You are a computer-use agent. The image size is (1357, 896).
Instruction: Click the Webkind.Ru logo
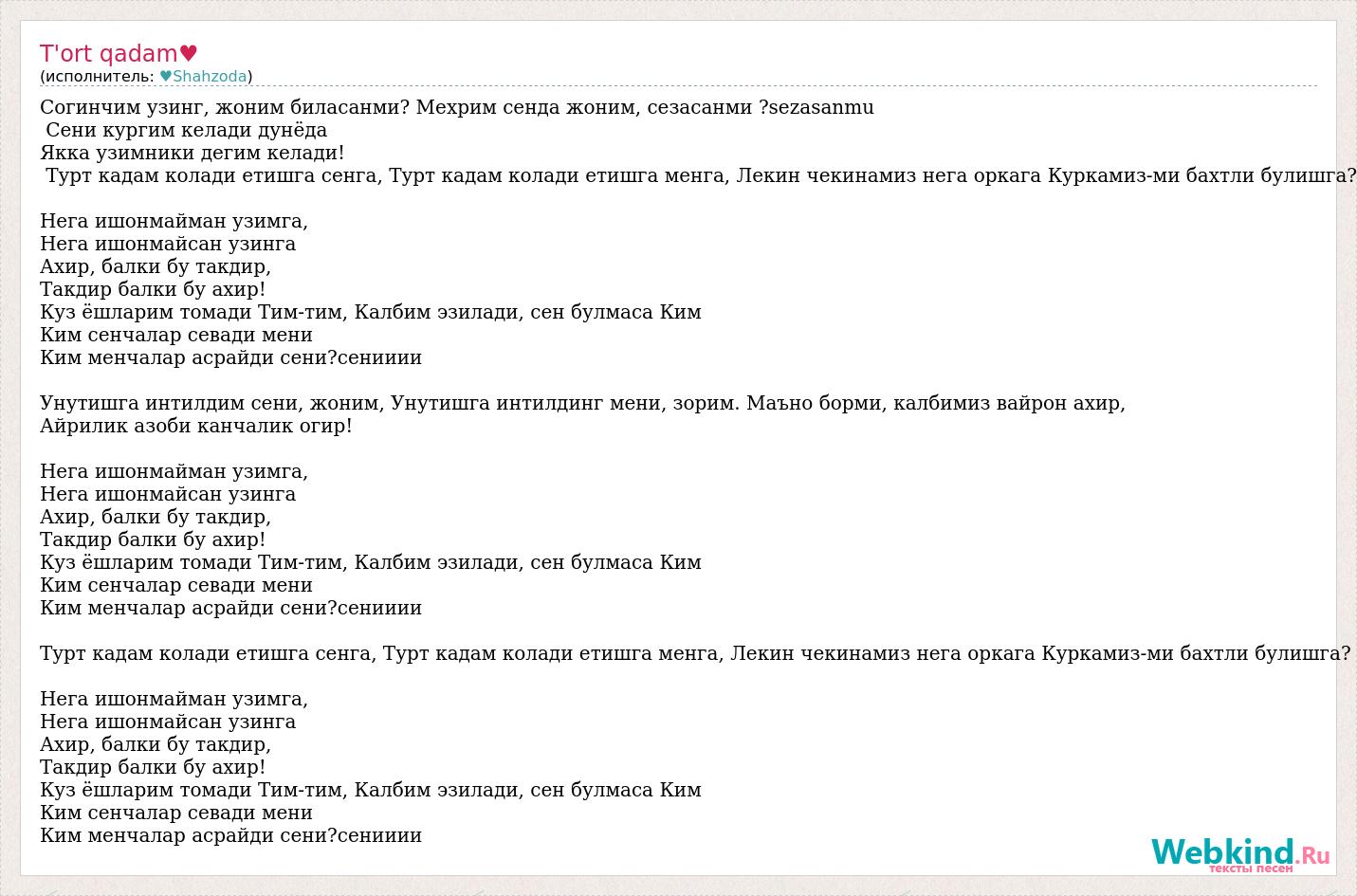pyautogui.click(x=1239, y=851)
